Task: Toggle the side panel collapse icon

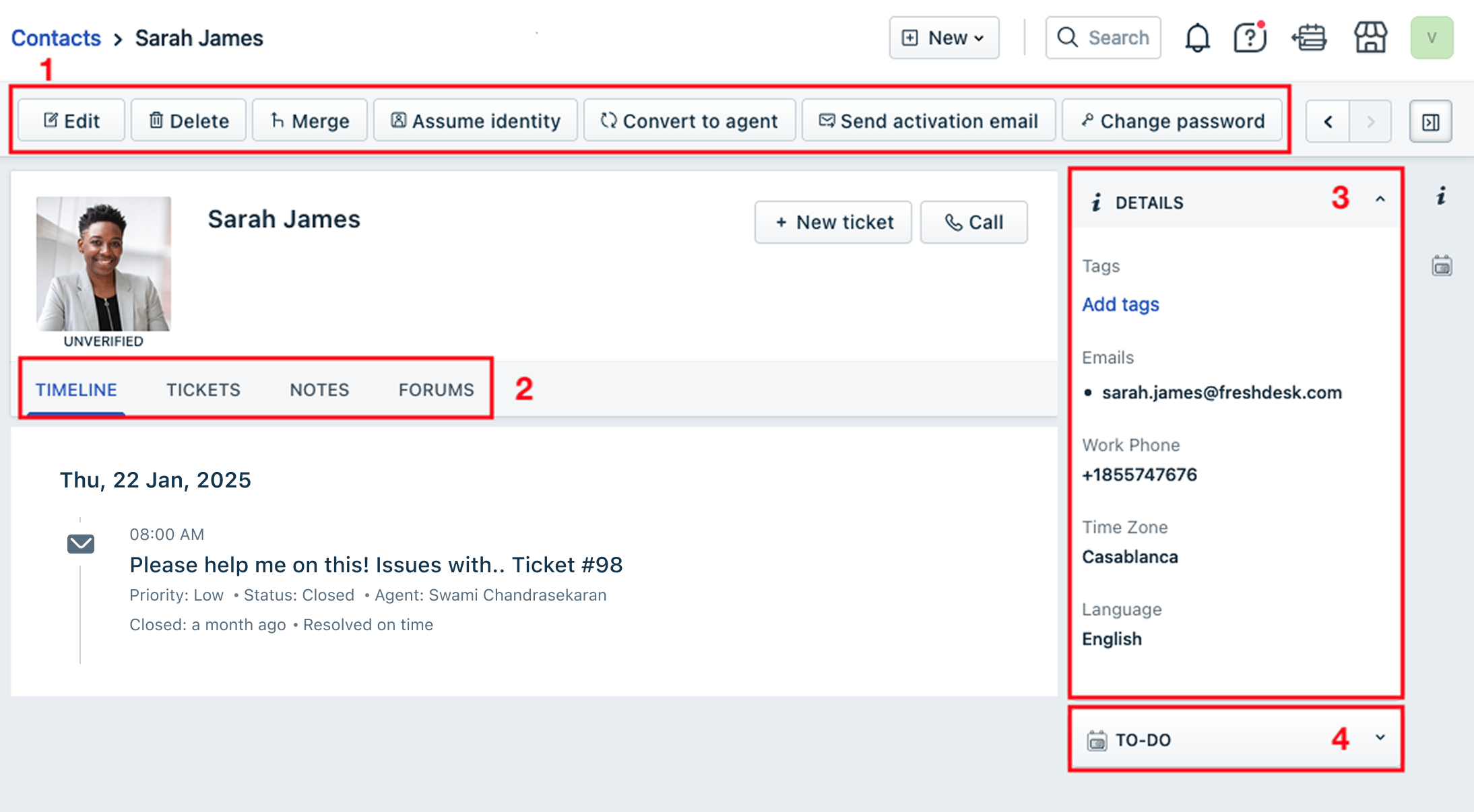Action: click(1430, 122)
